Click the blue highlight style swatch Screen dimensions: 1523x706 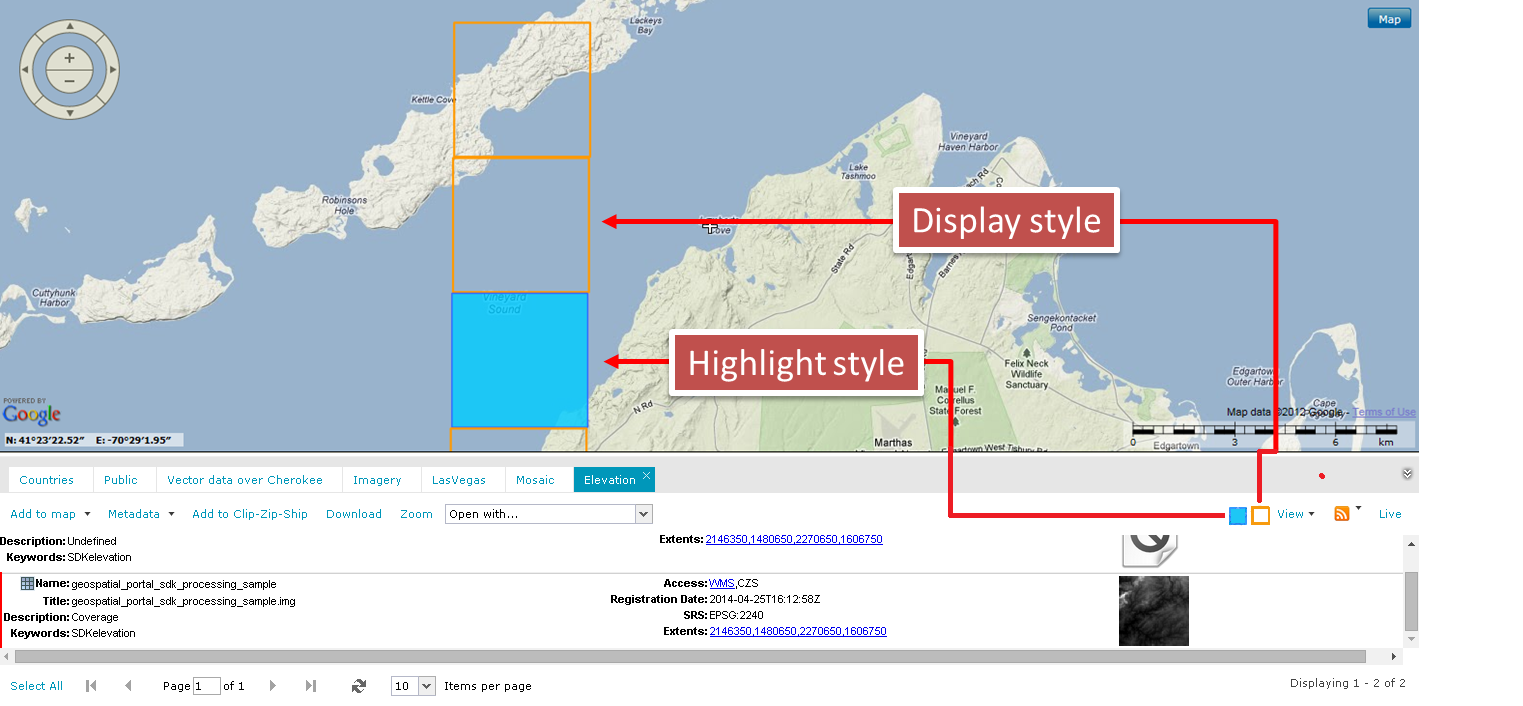(1238, 516)
